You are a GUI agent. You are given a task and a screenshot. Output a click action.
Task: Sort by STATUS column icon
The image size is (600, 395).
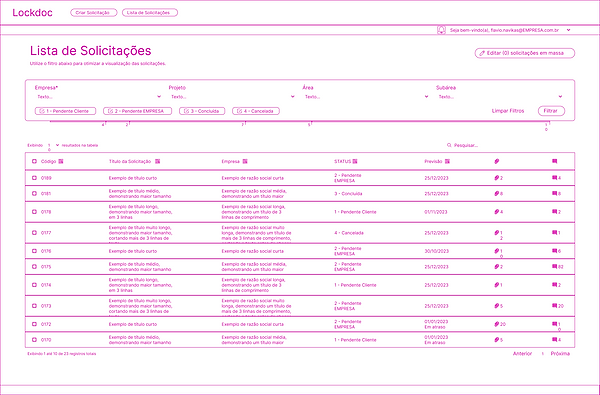[355, 162]
